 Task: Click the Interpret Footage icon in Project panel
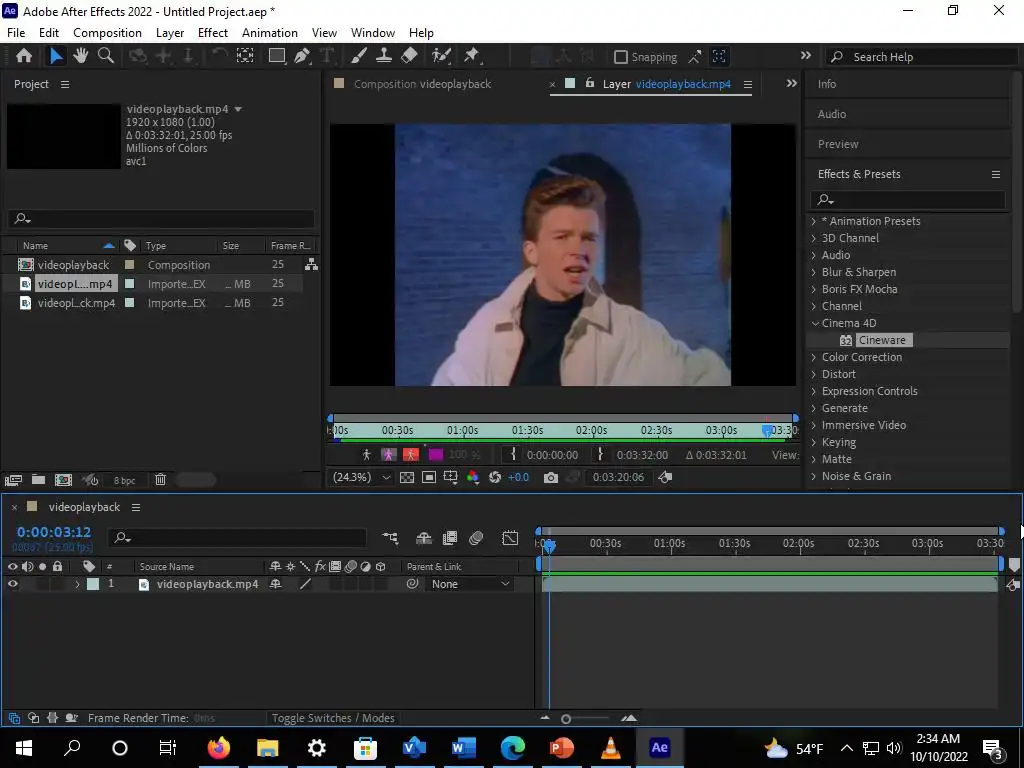click(13, 480)
